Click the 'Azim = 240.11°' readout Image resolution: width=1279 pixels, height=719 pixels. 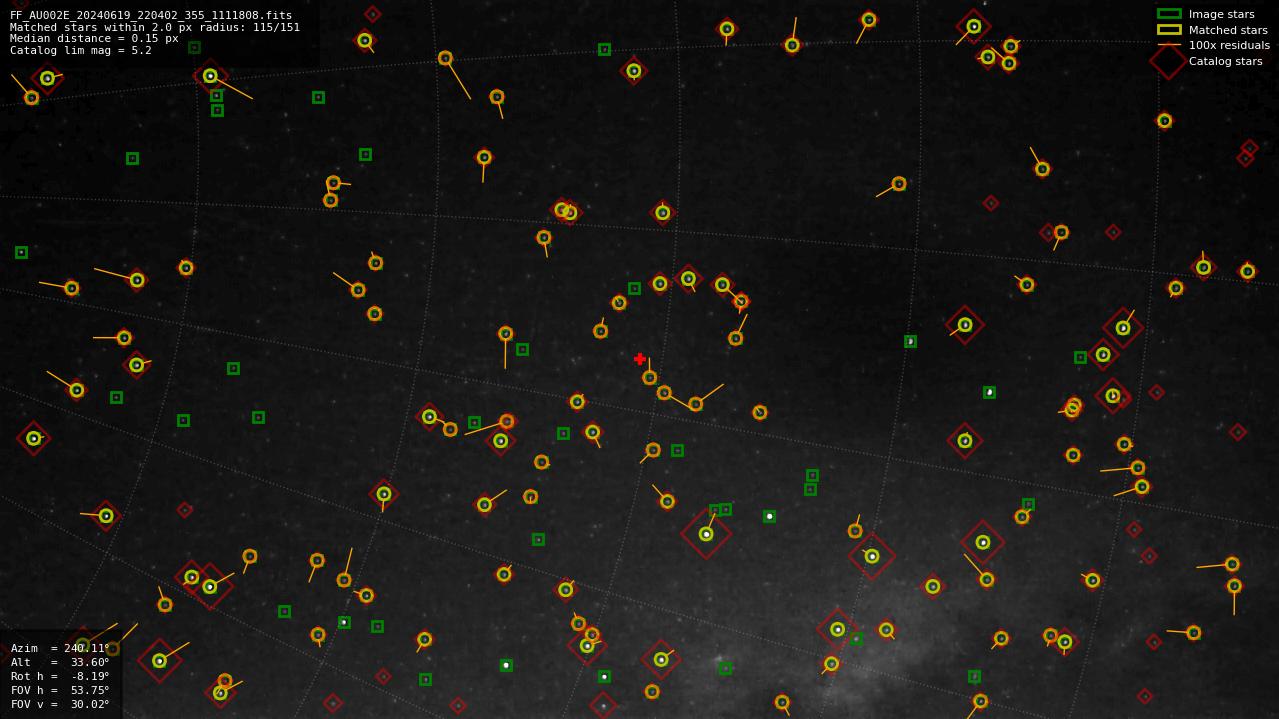click(x=60, y=648)
